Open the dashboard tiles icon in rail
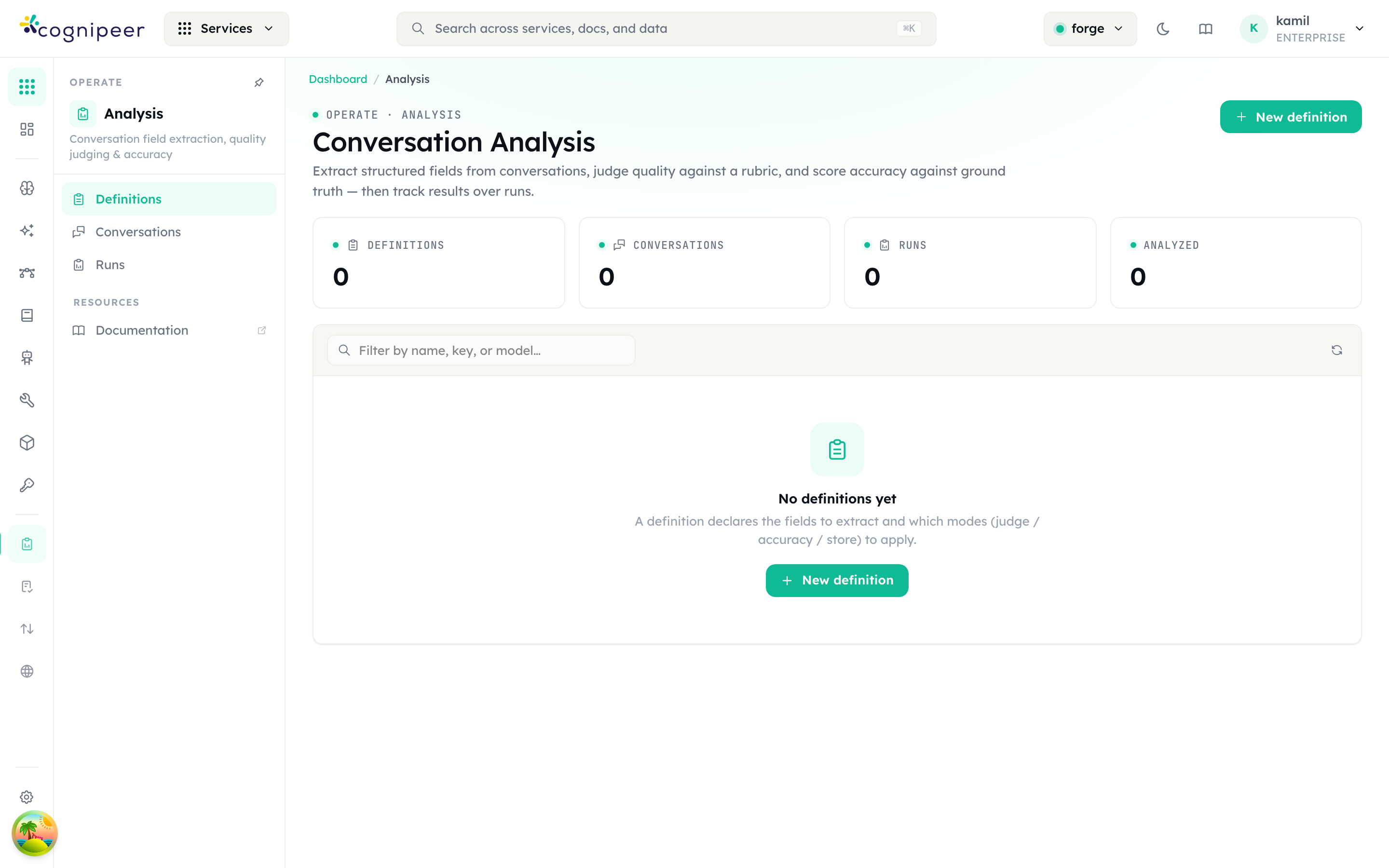This screenshot has height=868, width=1389. point(27,129)
